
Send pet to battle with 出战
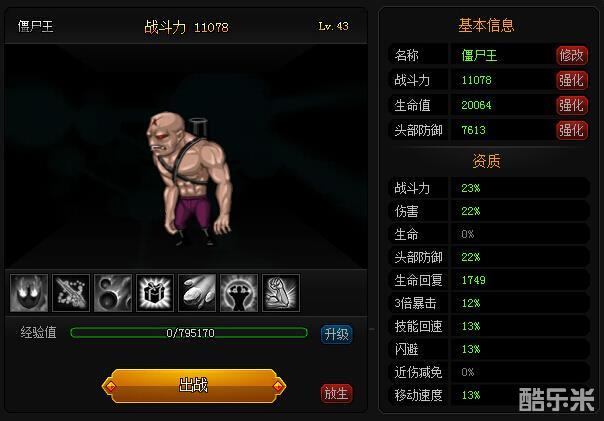pyautogui.click(x=194, y=386)
